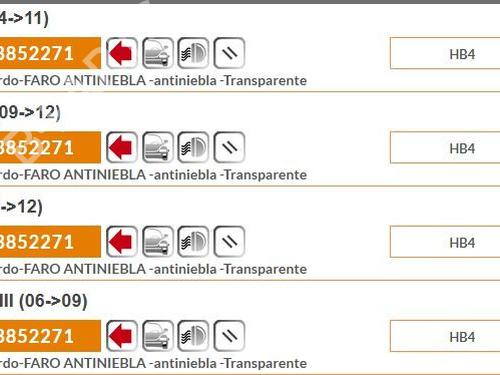Click car front icon in III (06->09) row

(158, 336)
